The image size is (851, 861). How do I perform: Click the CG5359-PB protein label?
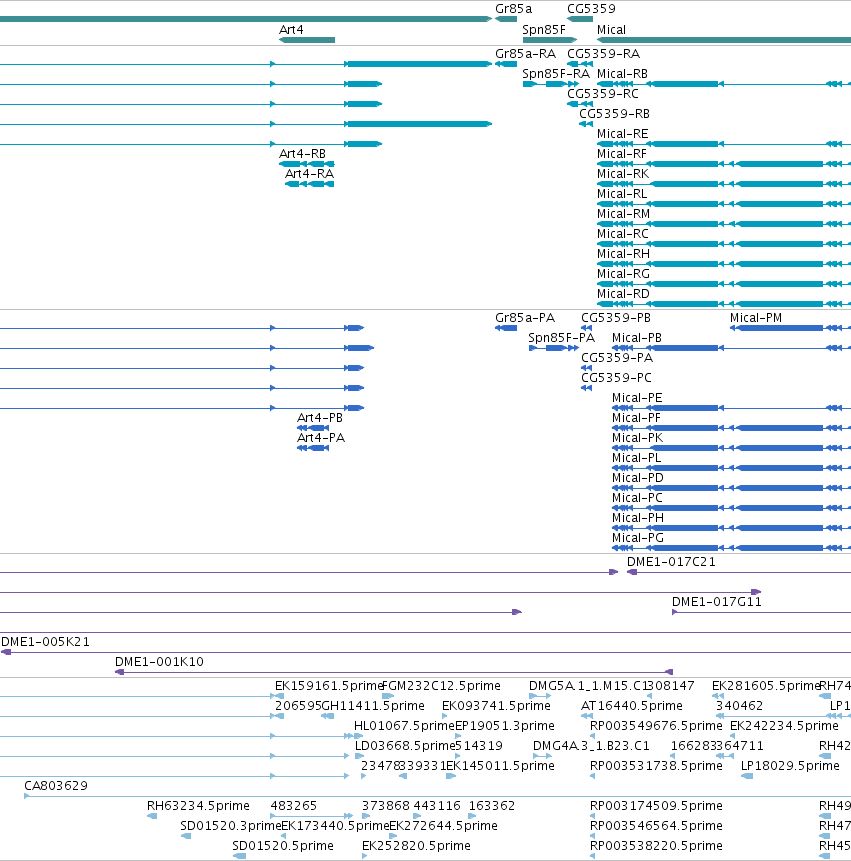click(x=616, y=318)
